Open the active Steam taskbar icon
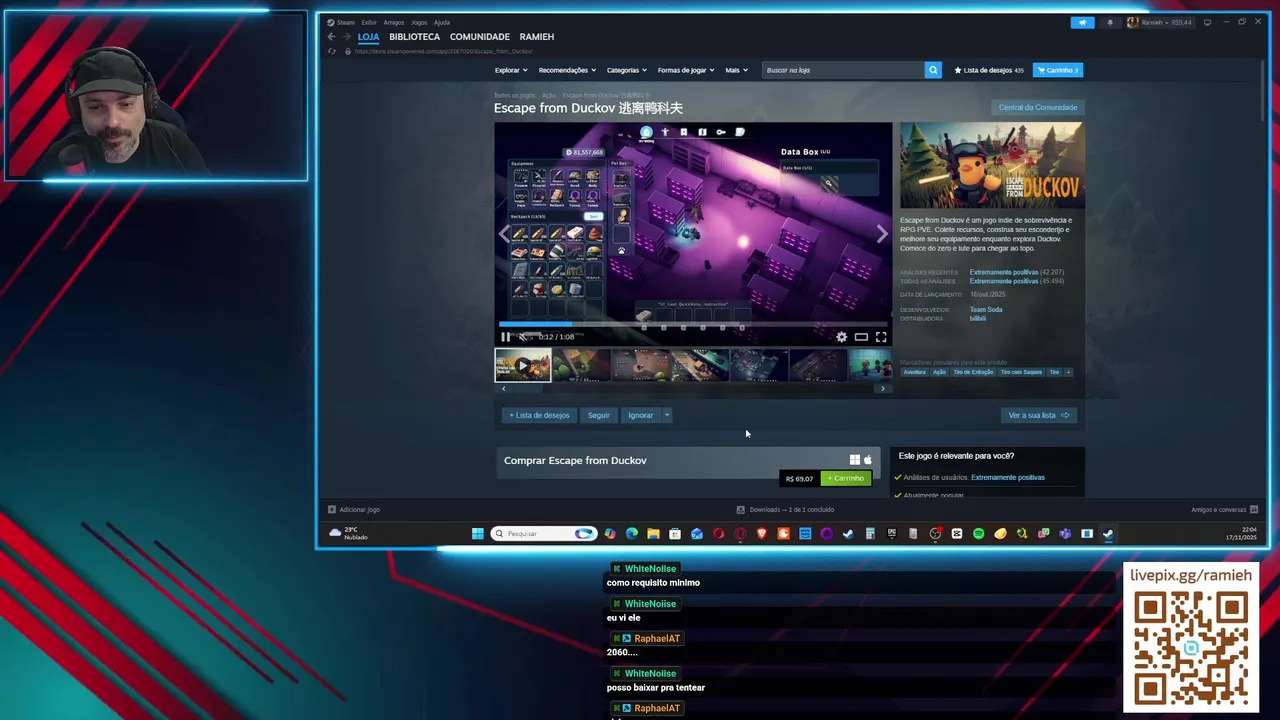 [1108, 534]
